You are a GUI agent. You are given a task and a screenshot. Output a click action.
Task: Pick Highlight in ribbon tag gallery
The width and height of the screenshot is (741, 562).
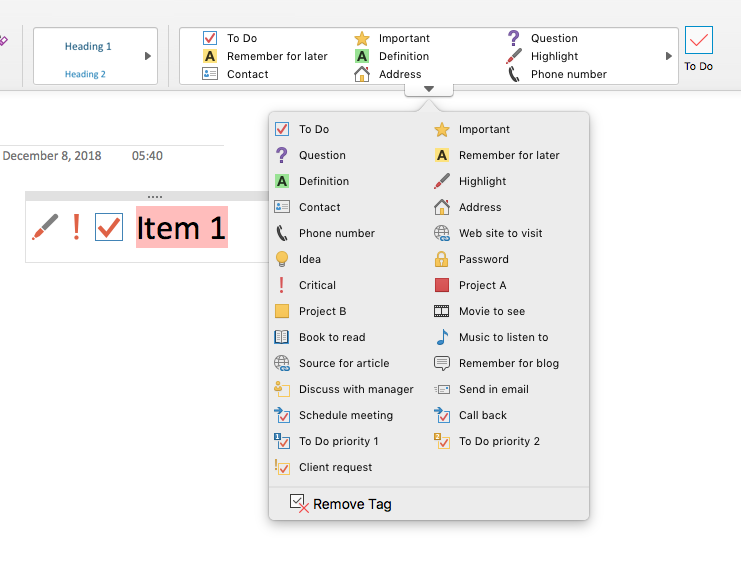[x=542, y=56]
